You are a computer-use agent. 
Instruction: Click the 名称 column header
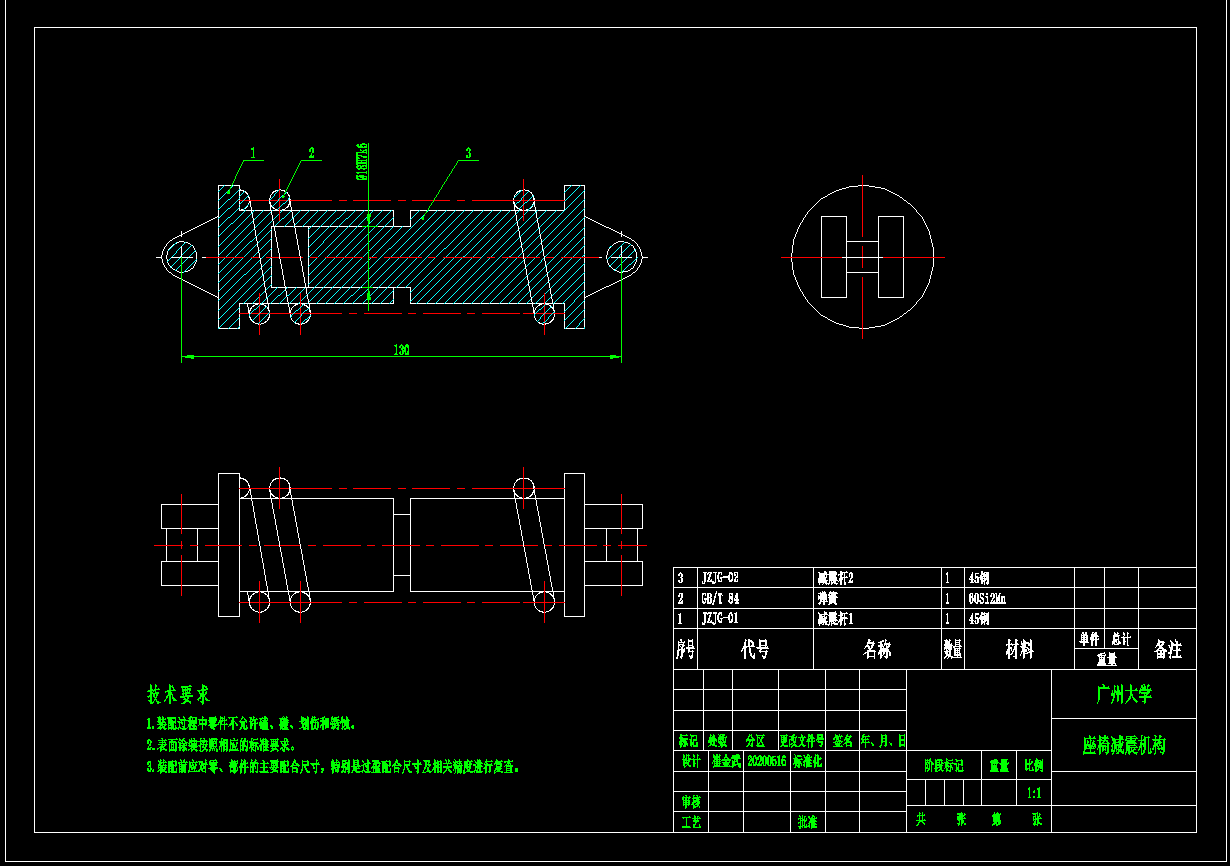(877, 650)
